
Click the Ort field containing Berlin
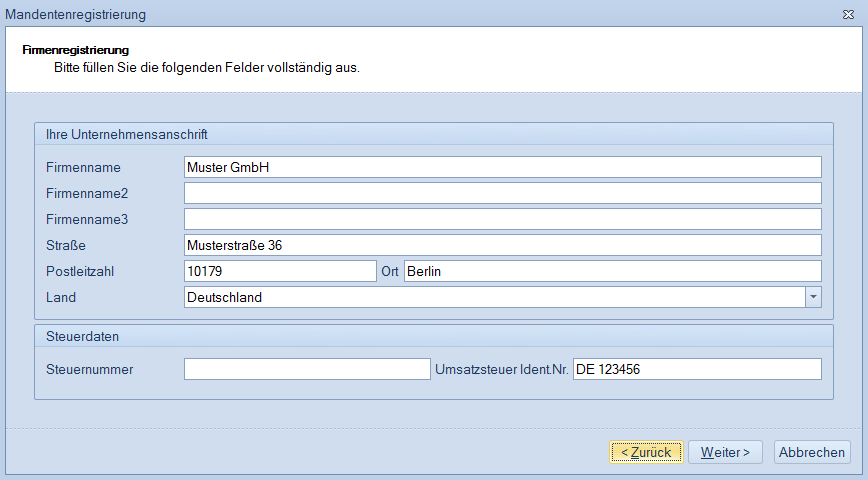coord(612,271)
